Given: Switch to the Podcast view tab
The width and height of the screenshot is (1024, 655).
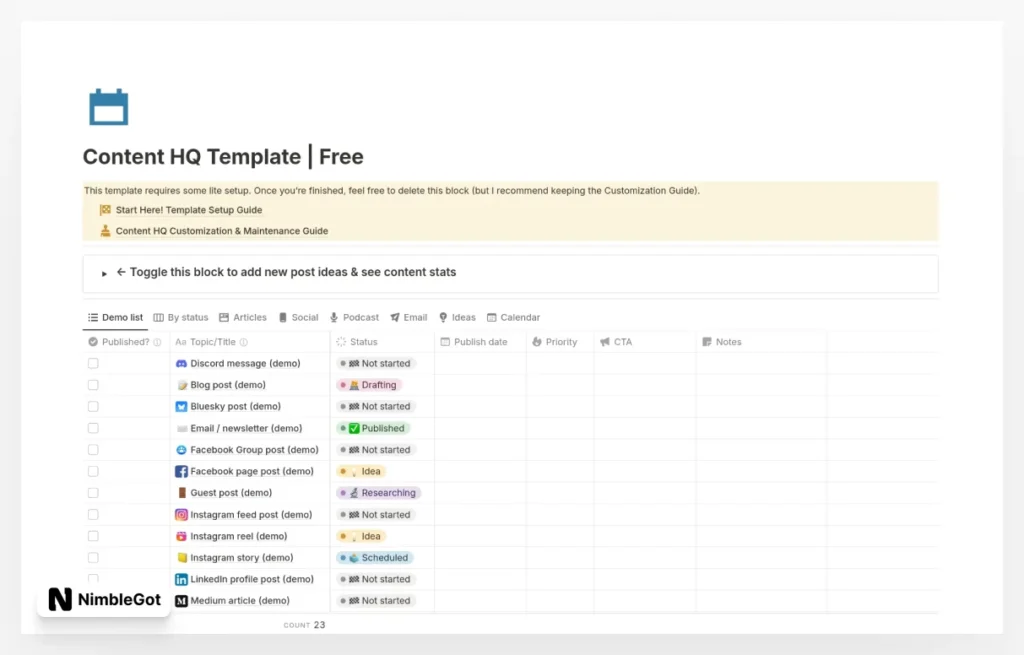Looking at the screenshot, I should point(354,317).
